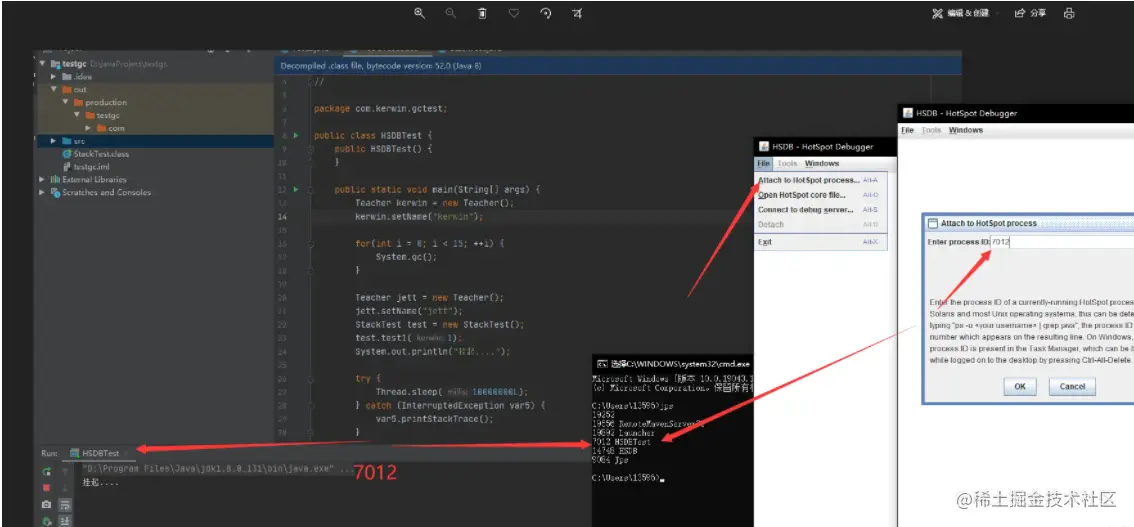This screenshot has height=527, width=1134.
Task: Click the 'System.gc();' code line
Action: (406, 257)
